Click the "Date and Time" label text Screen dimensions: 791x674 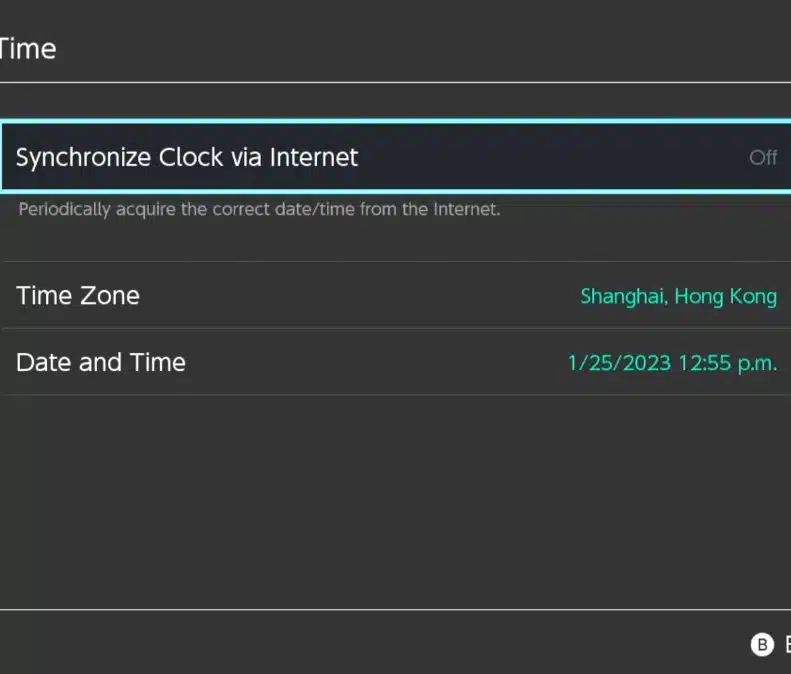(101, 362)
